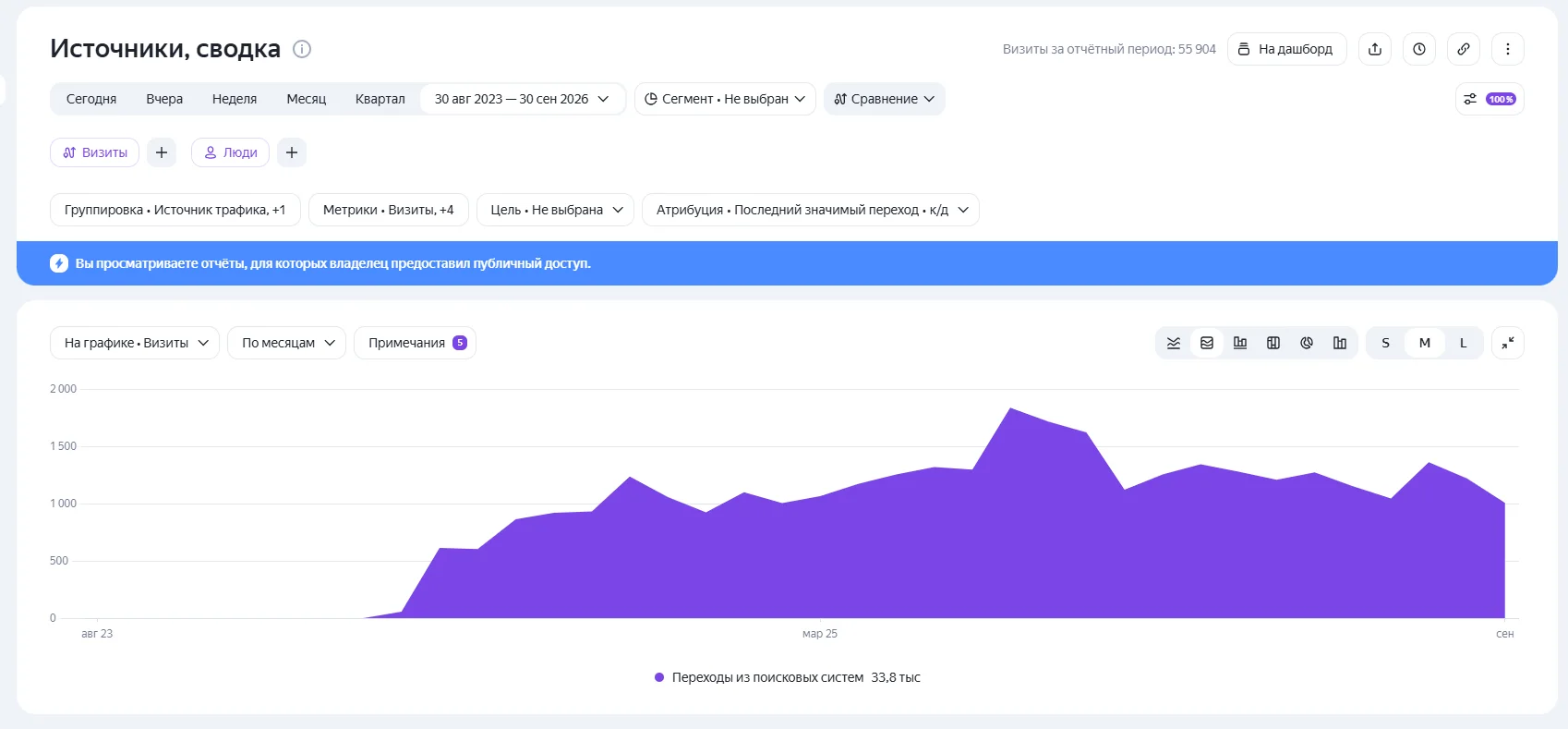Set chart size to L
This screenshot has height=729, width=1568.
(x=1464, y=343)
